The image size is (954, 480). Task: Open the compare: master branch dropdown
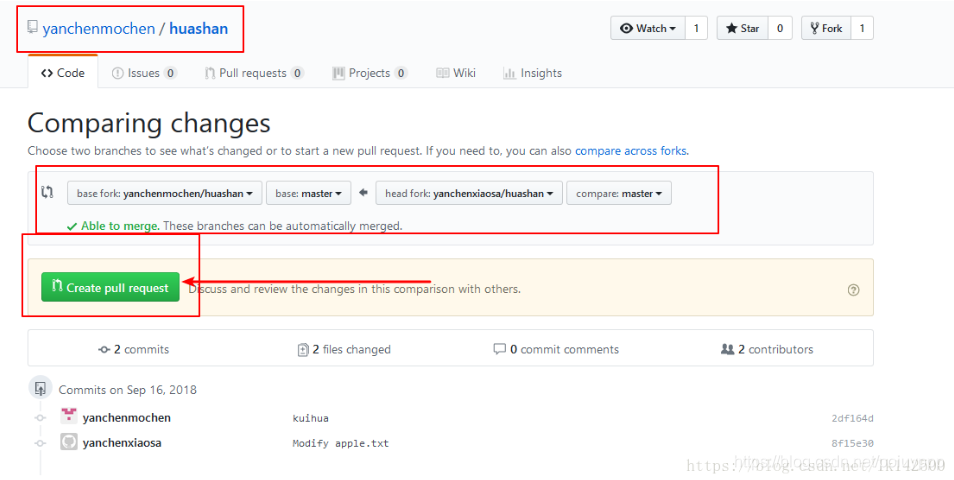[619, 193]
